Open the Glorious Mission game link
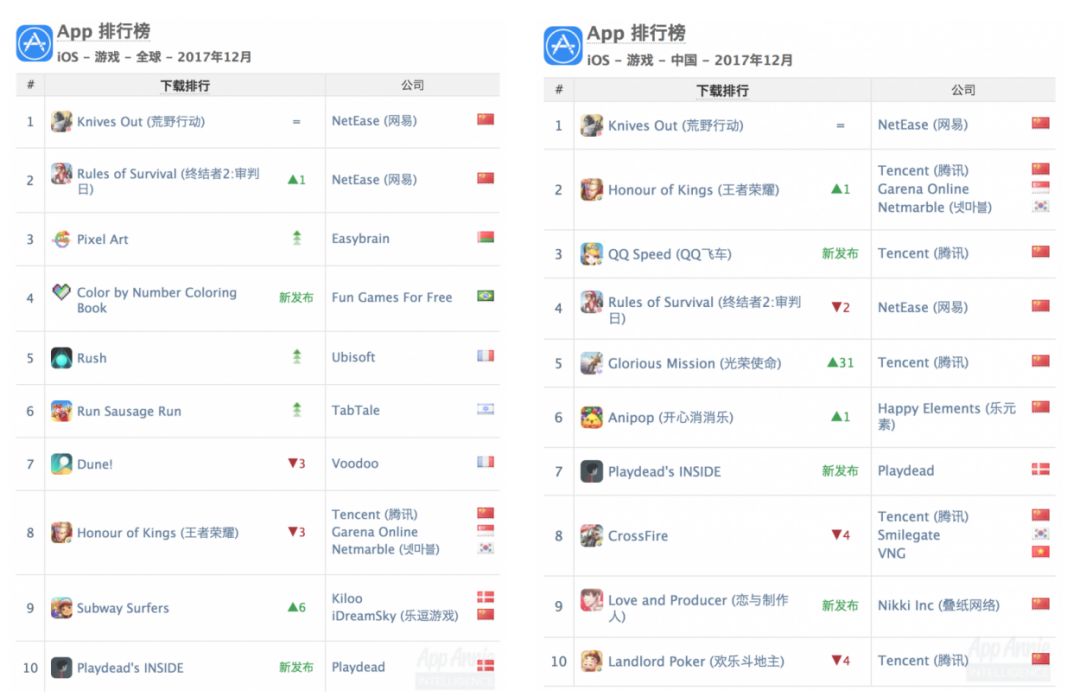1067x697 pixels. click(x=694, y=363)
